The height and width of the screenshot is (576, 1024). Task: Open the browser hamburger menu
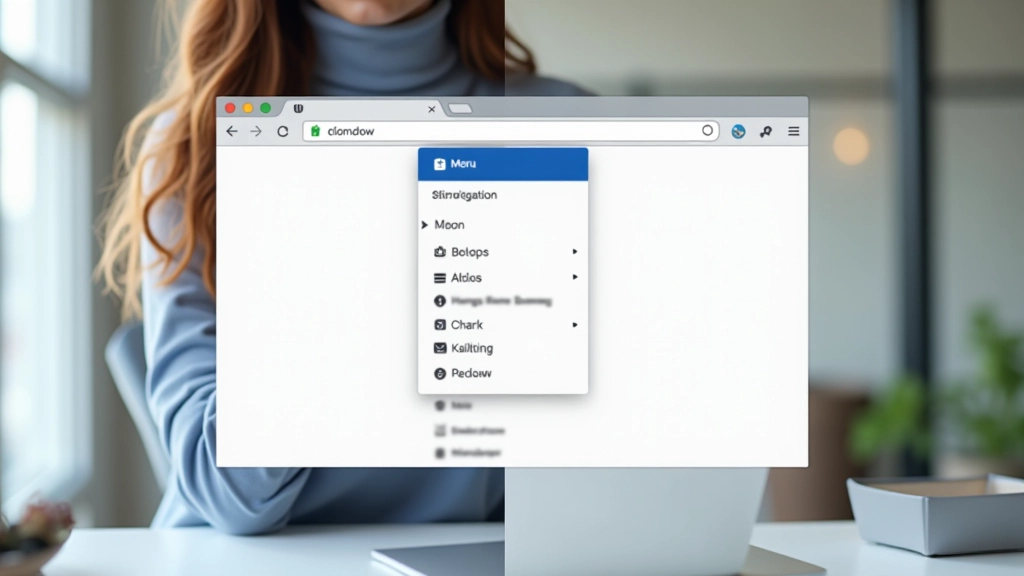793,131
